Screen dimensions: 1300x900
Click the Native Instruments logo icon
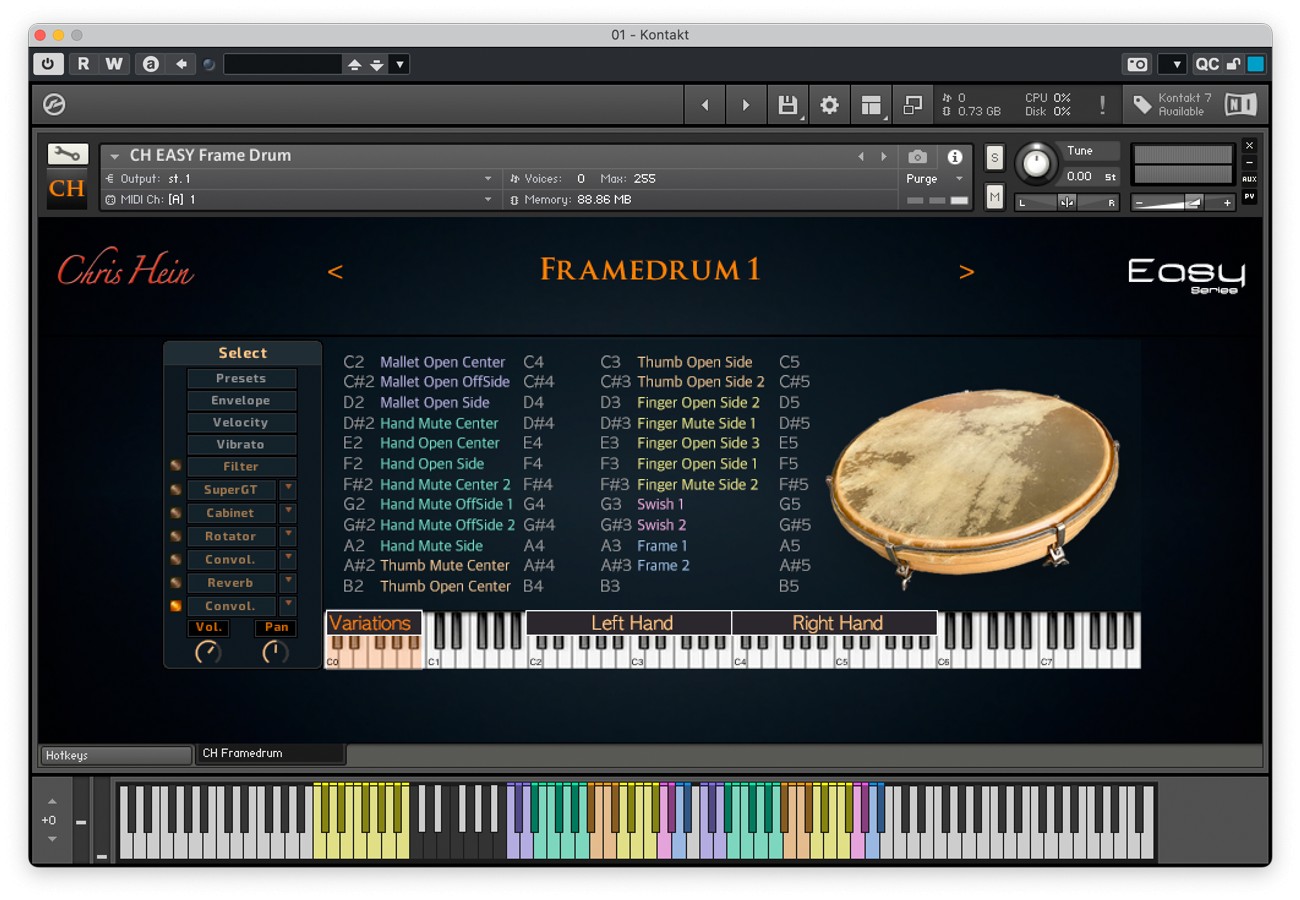[x=1240, y=104]
